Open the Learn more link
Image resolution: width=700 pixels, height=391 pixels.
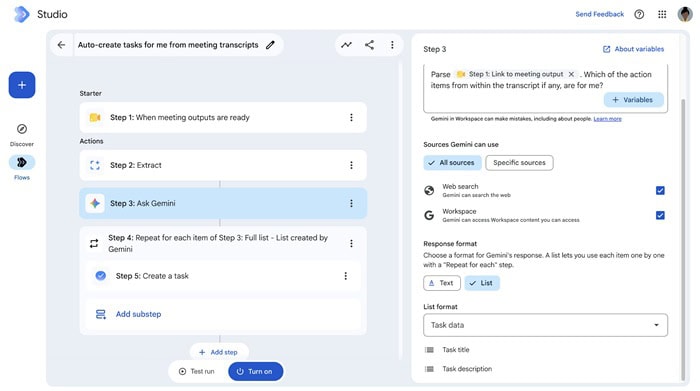coord(607,119)
